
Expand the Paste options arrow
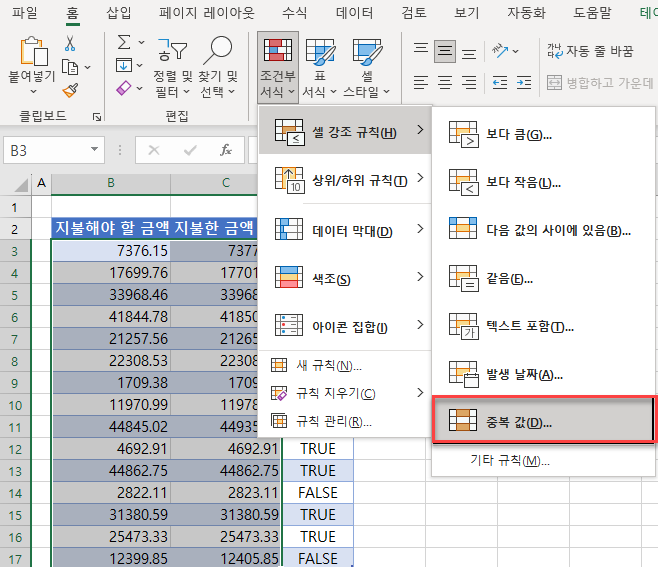coord(34,91)
